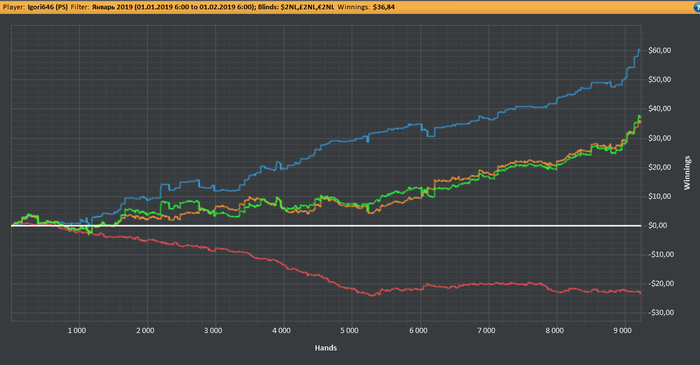Image resolution: width=700 pixels, height=365 pixels.
Task: Click the $40,00 y-axis label
Action: [x=660, y=108]
